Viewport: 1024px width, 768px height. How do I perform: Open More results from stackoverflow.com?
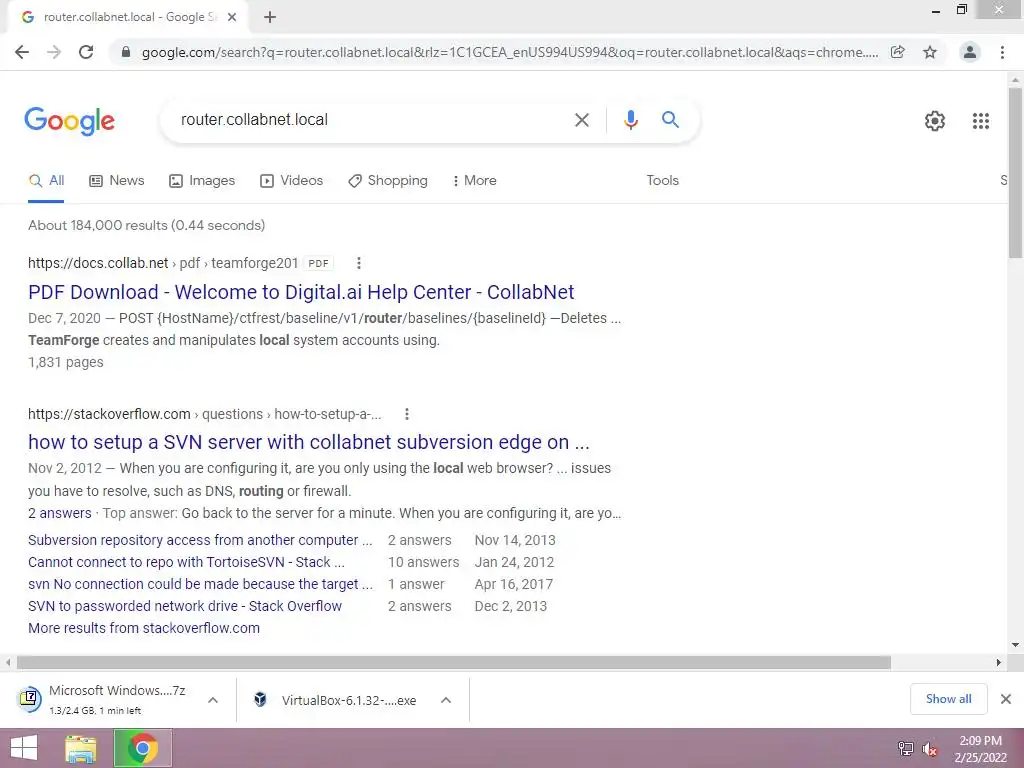pyautogui.click(x=144, y=628)
